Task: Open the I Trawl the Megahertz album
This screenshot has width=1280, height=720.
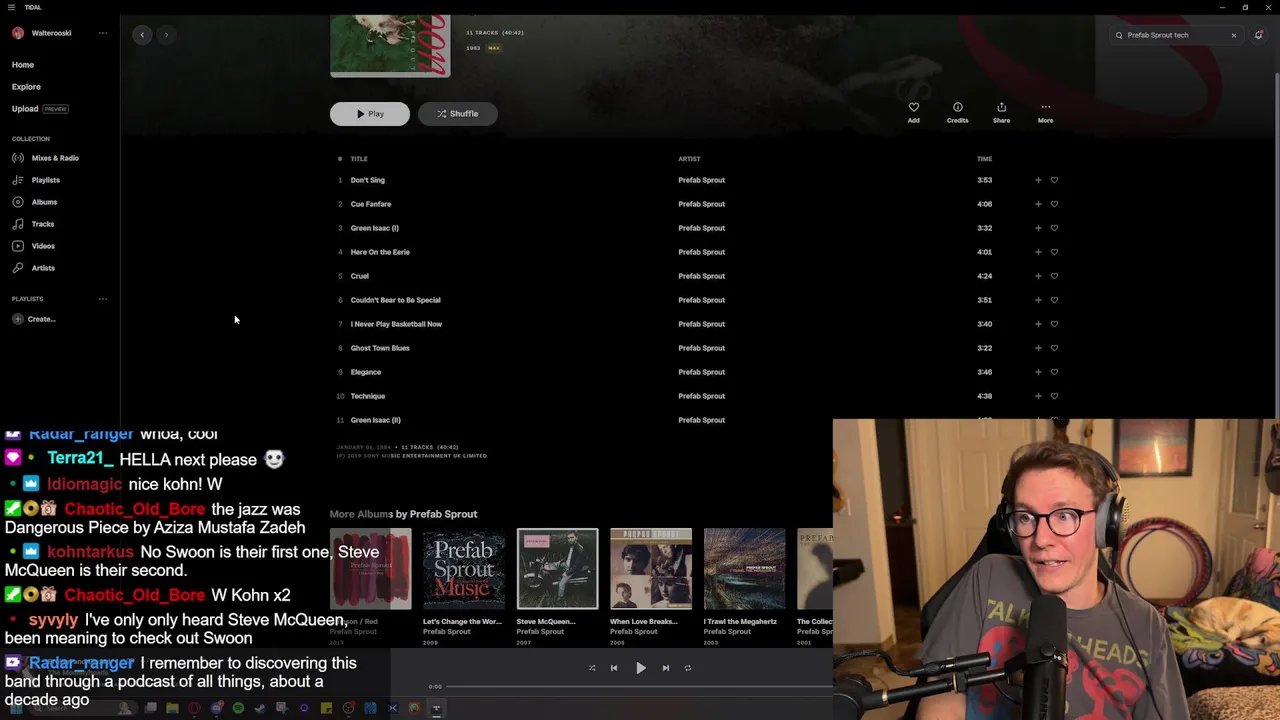Action: (744, 569)
